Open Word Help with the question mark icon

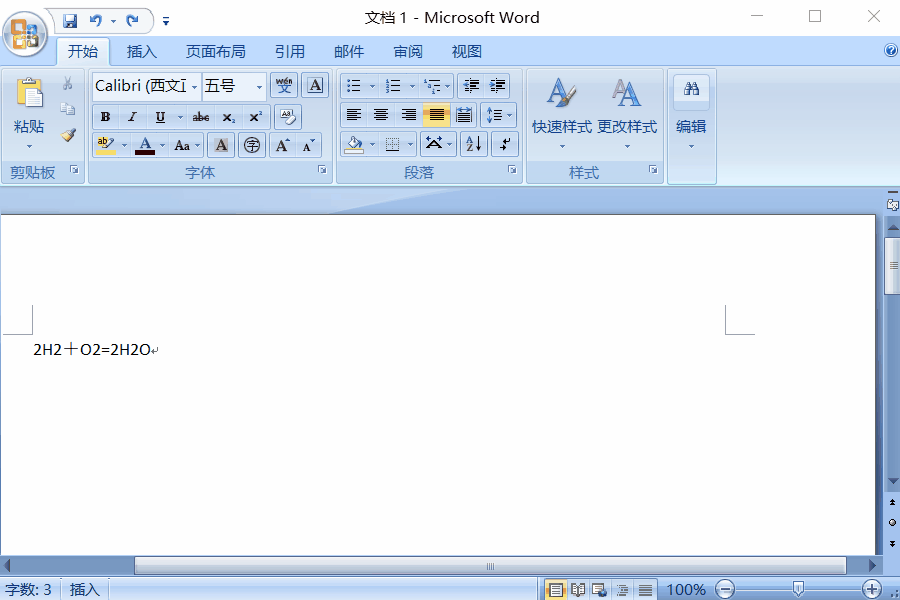pyautogui.click(x=890, y=51)
